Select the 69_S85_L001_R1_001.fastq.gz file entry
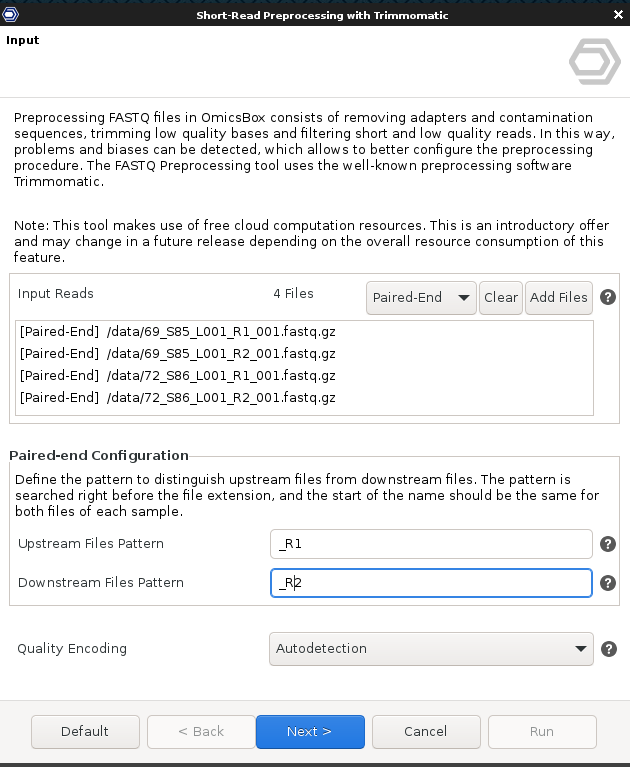The height and width of the screenshot is (767, 630). tap(177, 332)
